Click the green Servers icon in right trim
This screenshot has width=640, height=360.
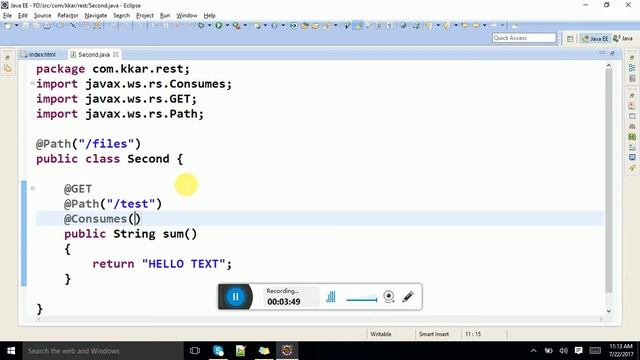pyautogui.click(x=632, y=136)
